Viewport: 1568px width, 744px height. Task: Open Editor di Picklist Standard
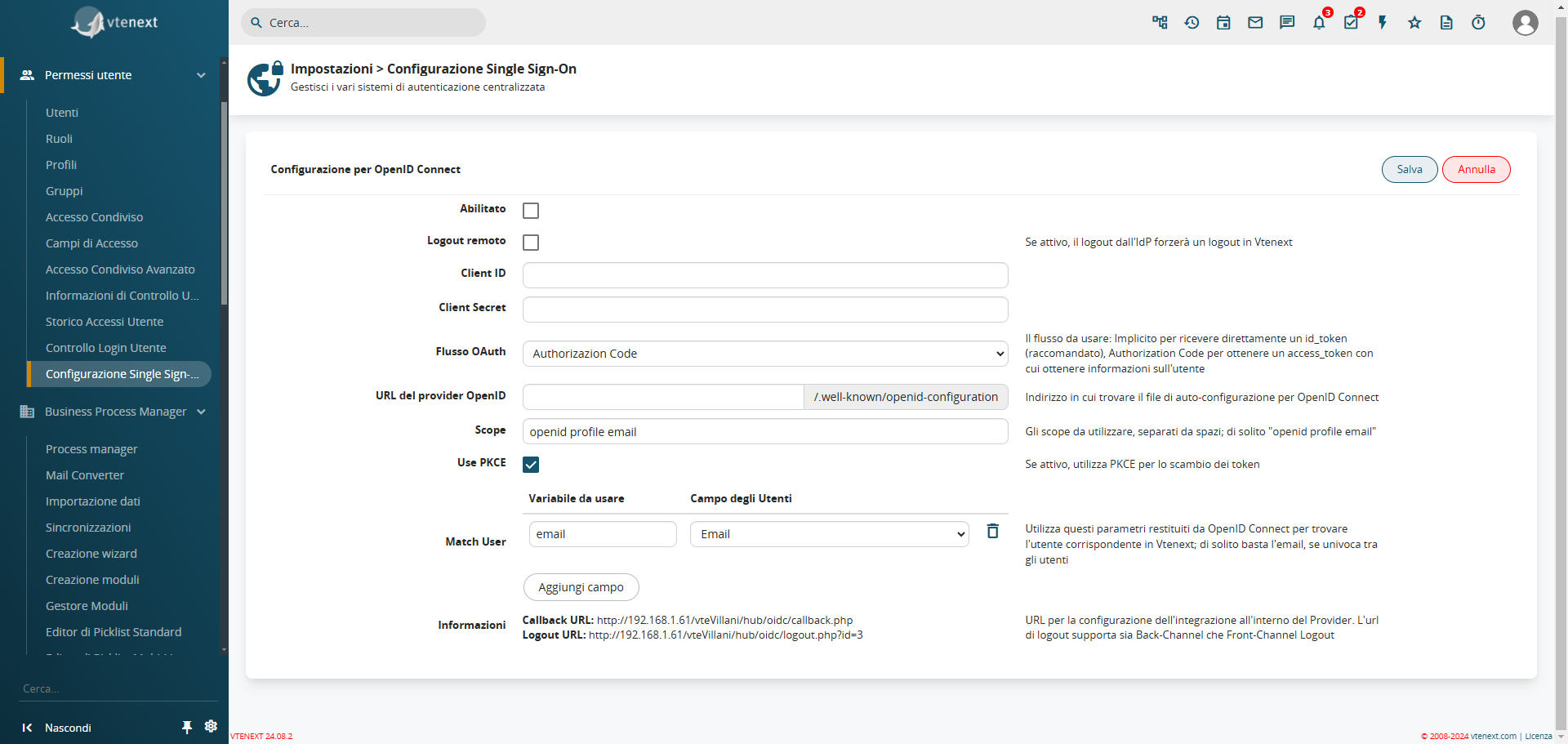coord(114,632)
